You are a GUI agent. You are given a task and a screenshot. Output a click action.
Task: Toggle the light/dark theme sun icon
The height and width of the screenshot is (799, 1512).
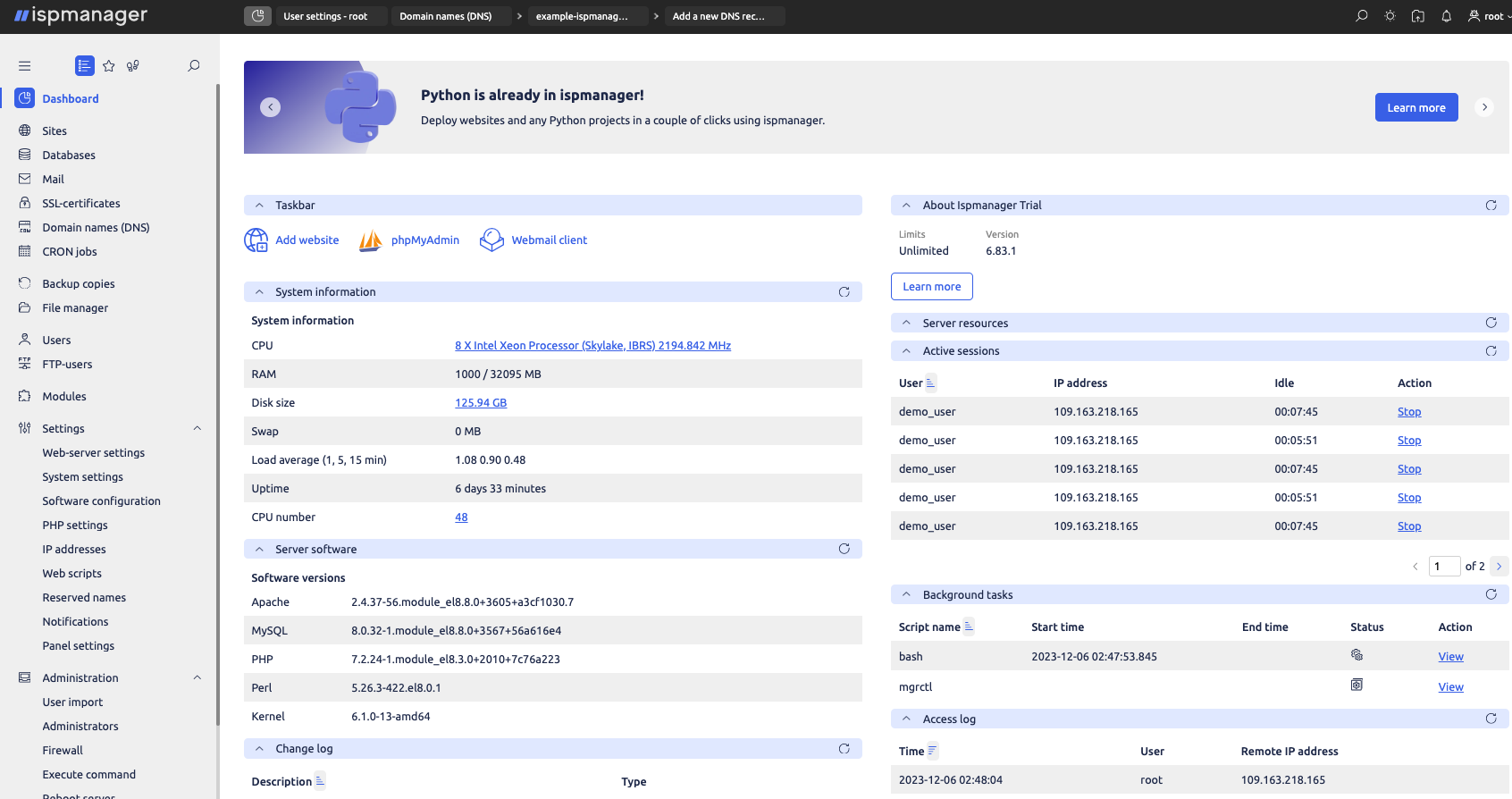(x=1390, y=16)
